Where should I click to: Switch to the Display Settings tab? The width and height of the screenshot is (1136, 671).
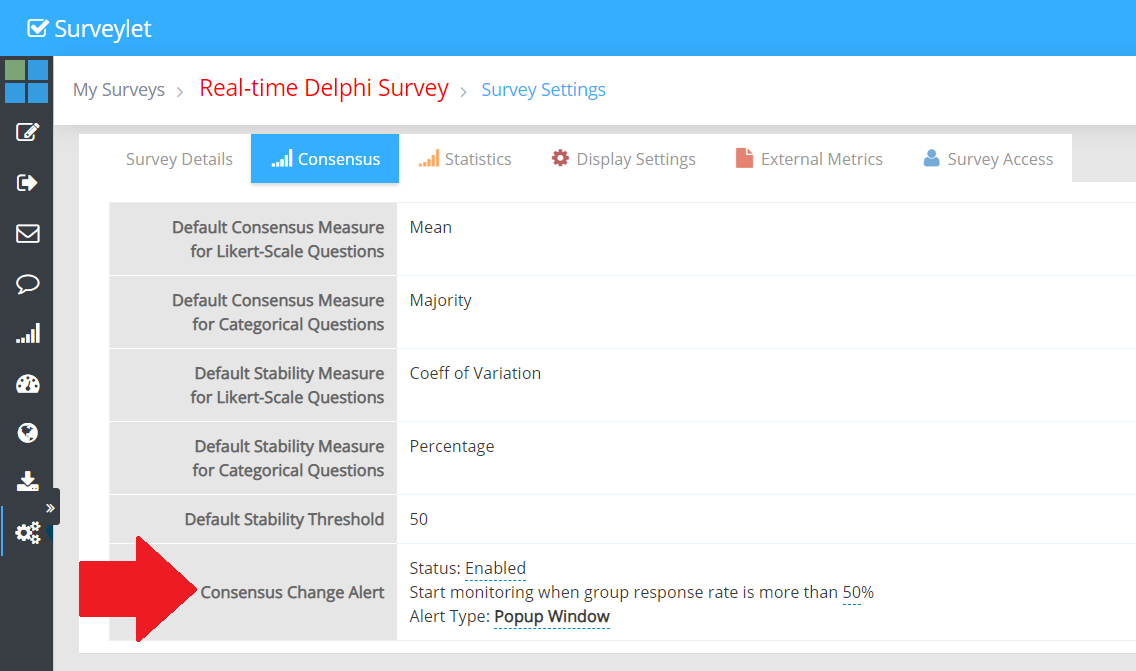(x=623, y=159)
